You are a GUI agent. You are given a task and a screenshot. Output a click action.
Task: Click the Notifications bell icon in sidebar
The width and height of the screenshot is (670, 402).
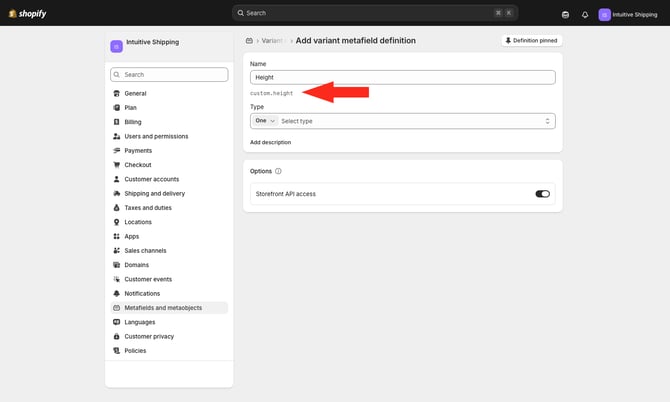[x=116, y=293]
